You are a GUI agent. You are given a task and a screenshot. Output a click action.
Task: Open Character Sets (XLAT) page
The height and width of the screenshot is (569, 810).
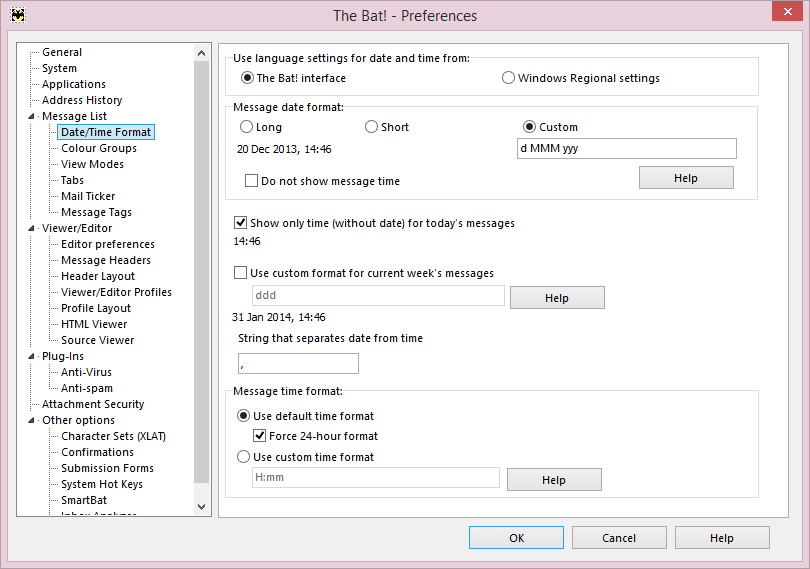[x=113, y=437]
